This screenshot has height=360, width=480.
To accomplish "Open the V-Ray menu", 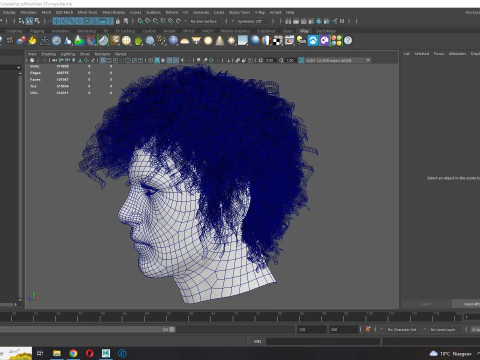I will point(260,12).
